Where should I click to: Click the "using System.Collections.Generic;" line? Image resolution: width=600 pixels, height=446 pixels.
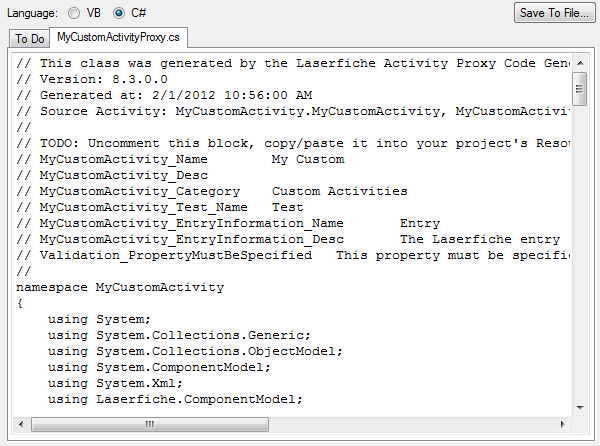(179, 335)
